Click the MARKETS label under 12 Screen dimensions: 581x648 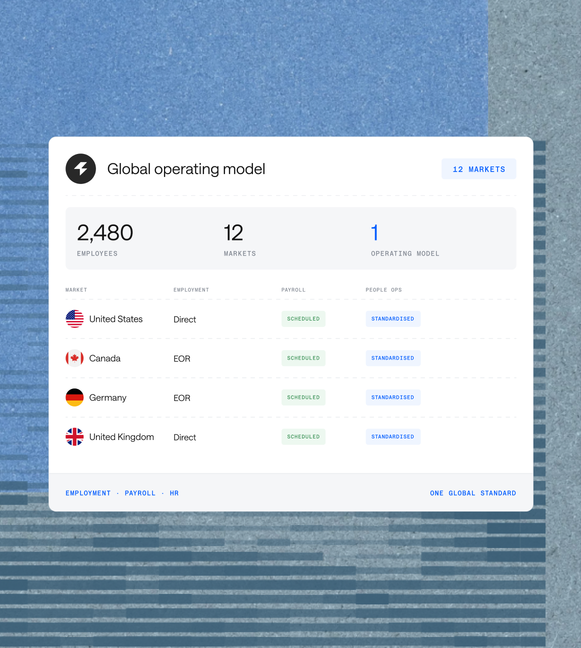click(240, 253)
